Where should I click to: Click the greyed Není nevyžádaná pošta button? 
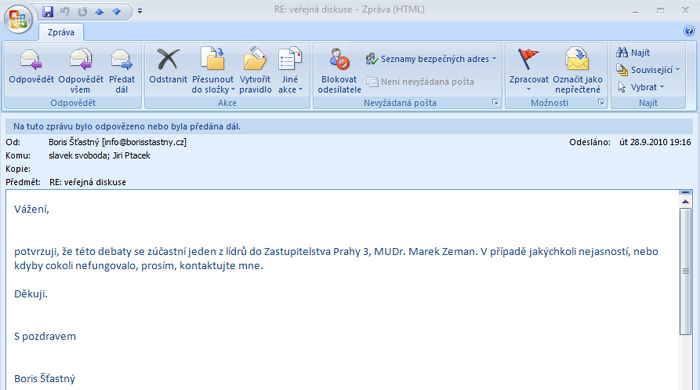pyautogui.click(x=420, y=82)
